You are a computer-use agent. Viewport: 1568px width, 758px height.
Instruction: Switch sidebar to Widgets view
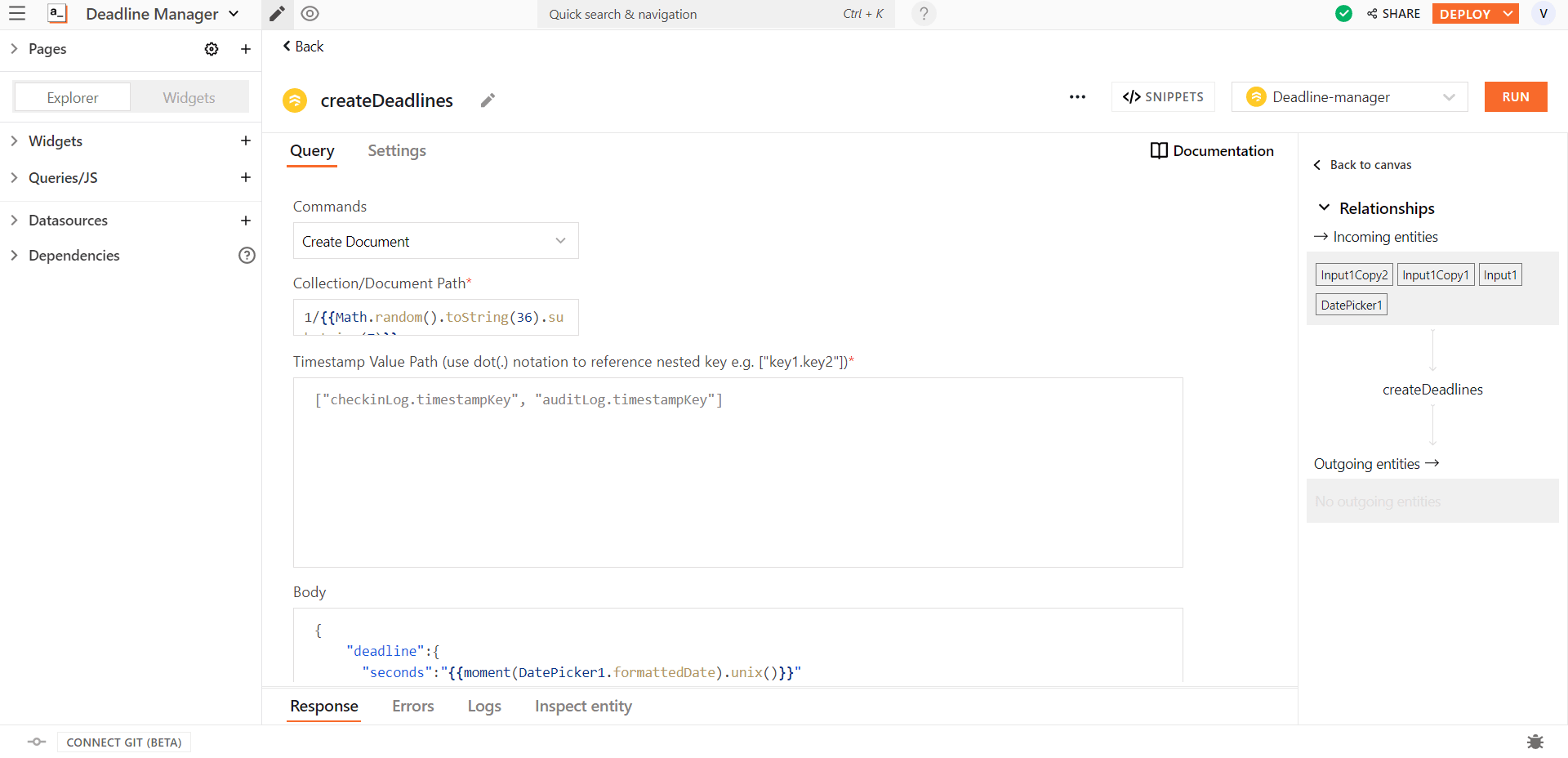(x=189, y=97)
